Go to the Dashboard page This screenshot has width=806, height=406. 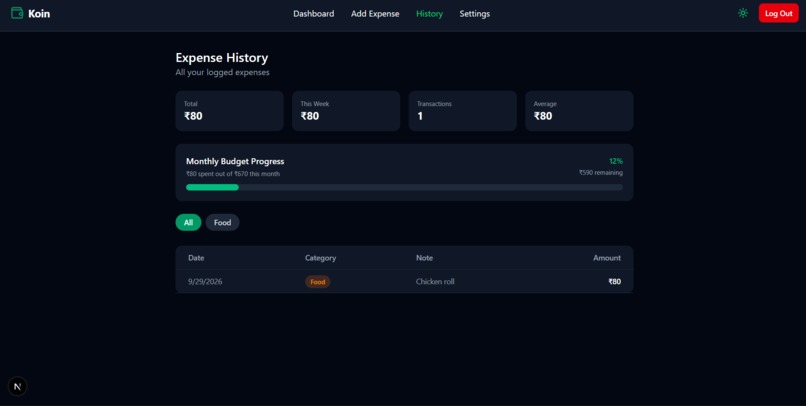[x=314, y=14]
